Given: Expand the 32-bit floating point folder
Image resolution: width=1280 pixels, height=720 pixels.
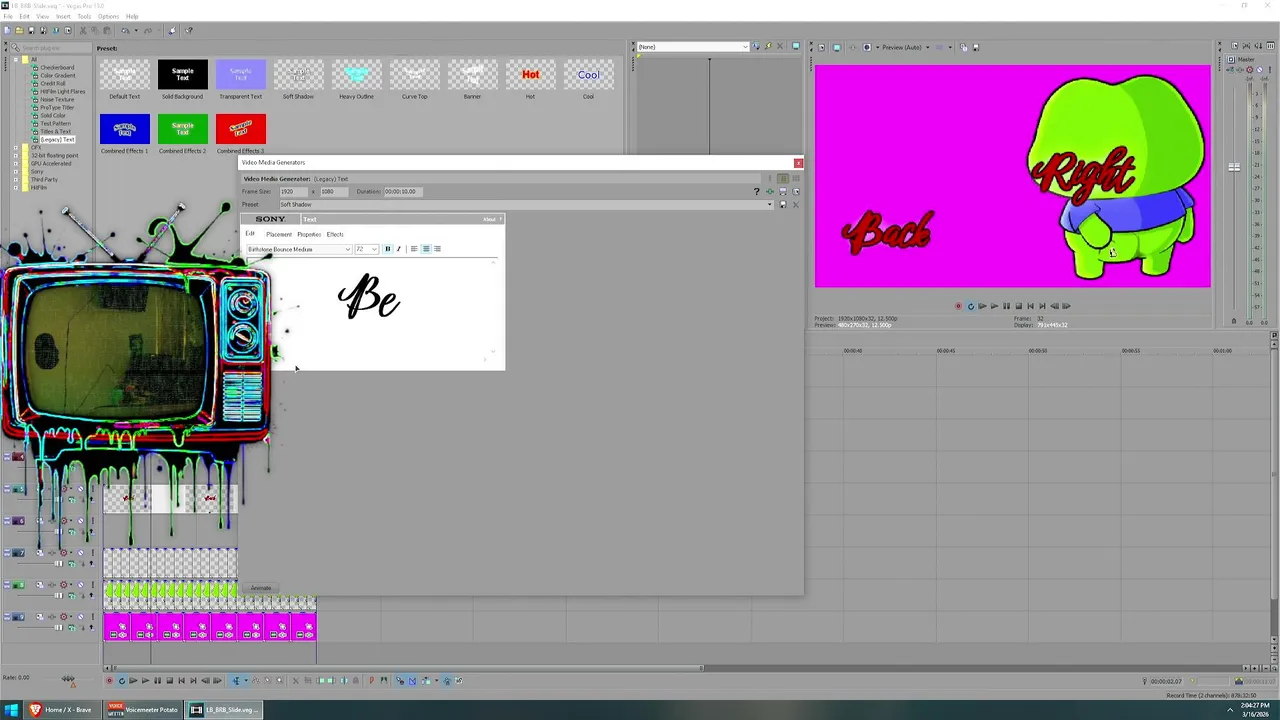Looking at the screenshot, I should [x=15, y=155].
